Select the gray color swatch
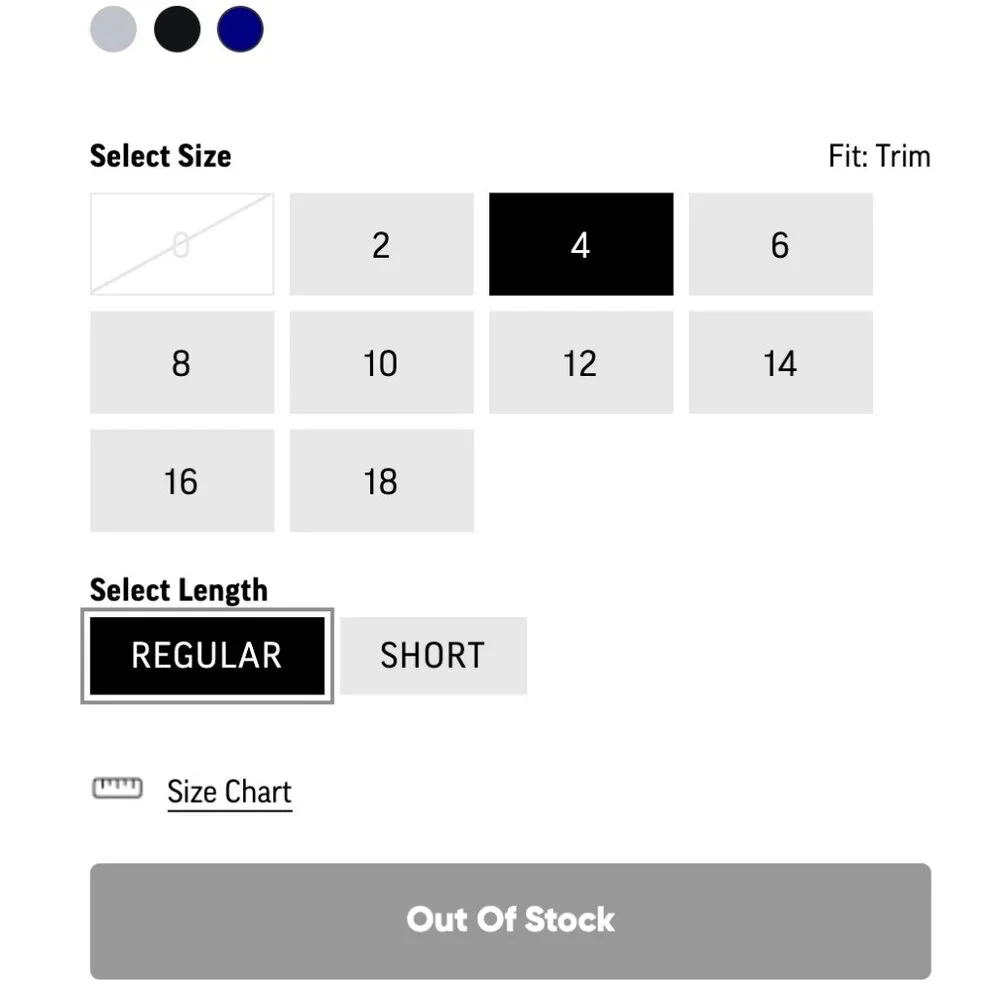The image size is (1000, 1000). coord(113,29)
